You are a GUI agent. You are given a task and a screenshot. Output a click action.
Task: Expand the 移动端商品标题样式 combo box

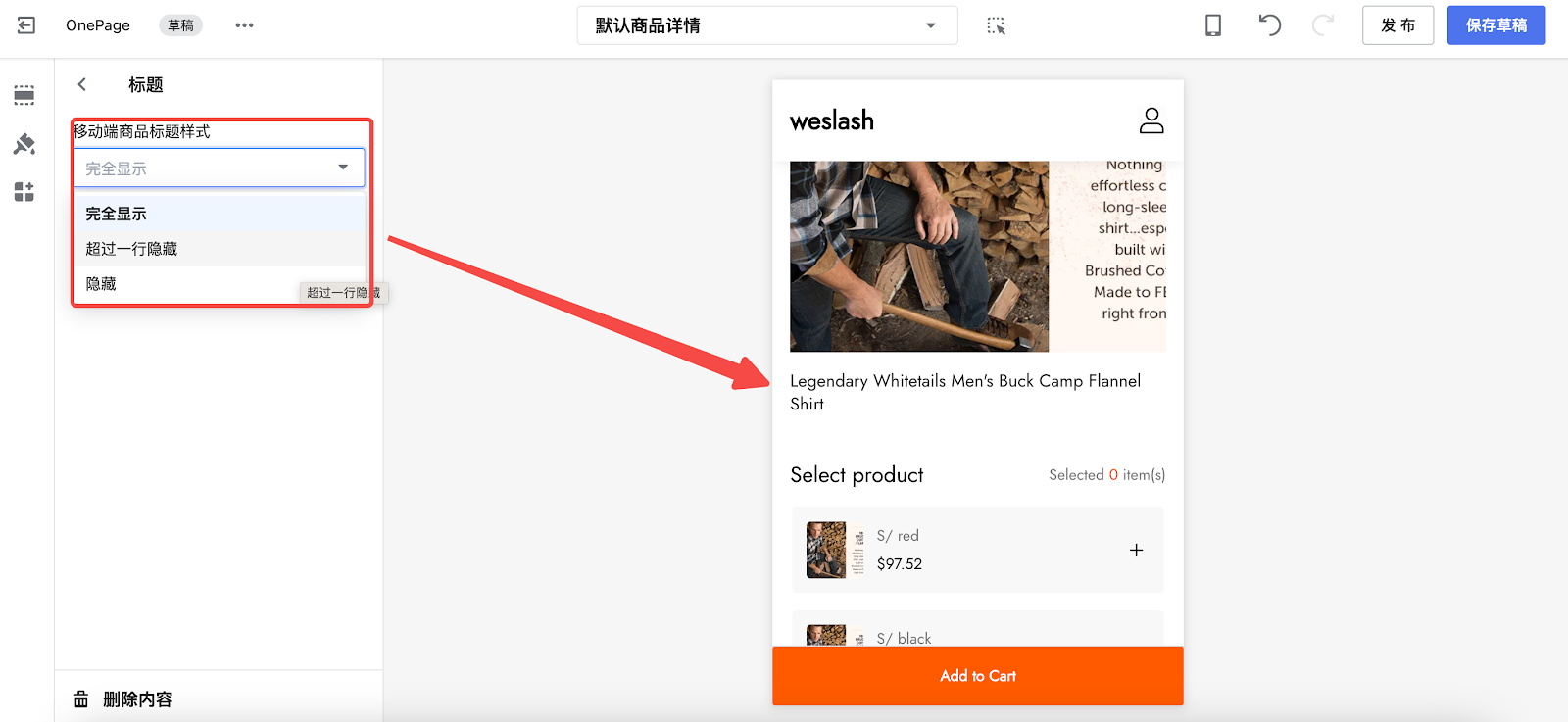(x=220, y=168)
